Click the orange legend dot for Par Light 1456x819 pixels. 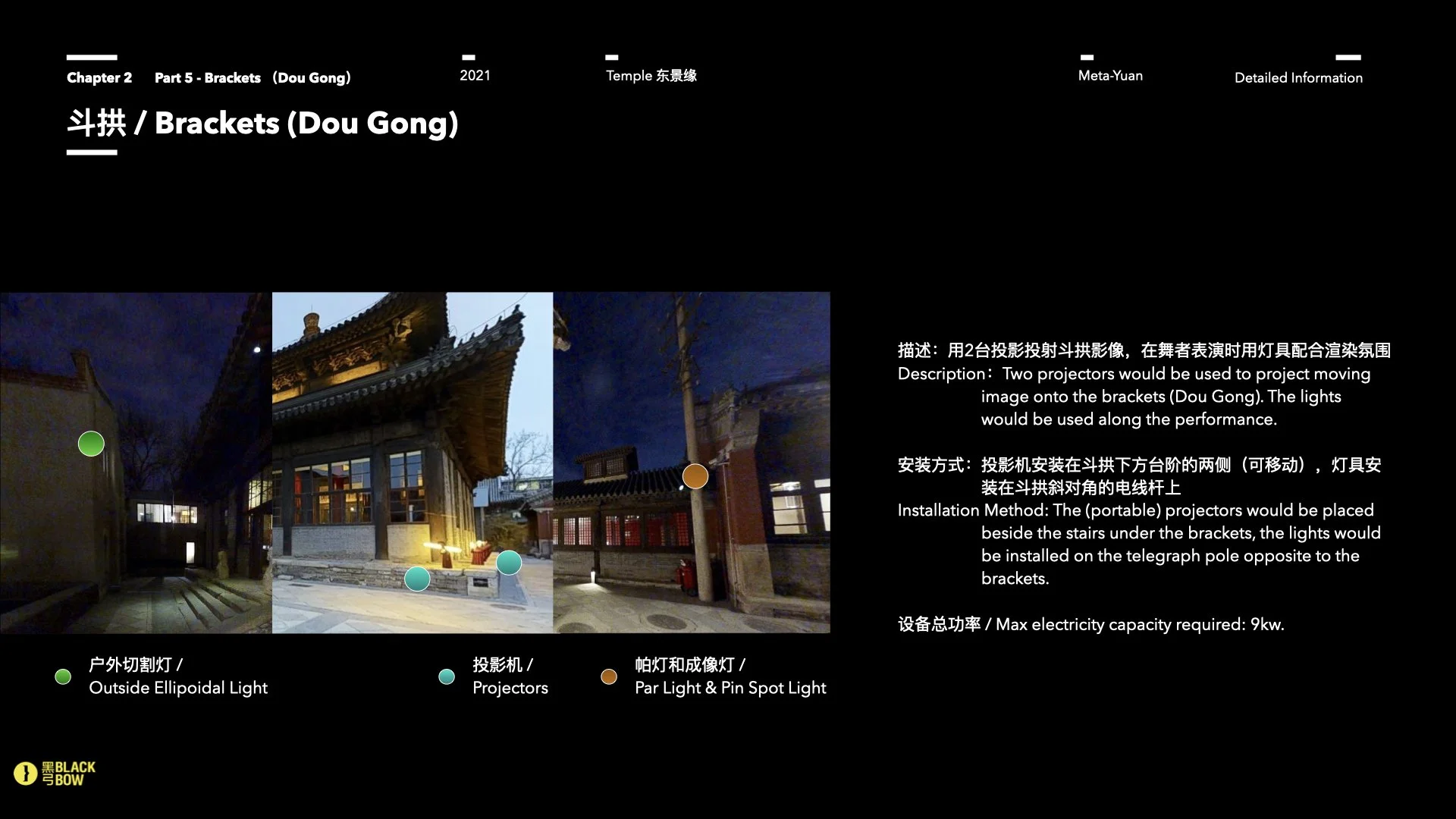tap(609, 676)
